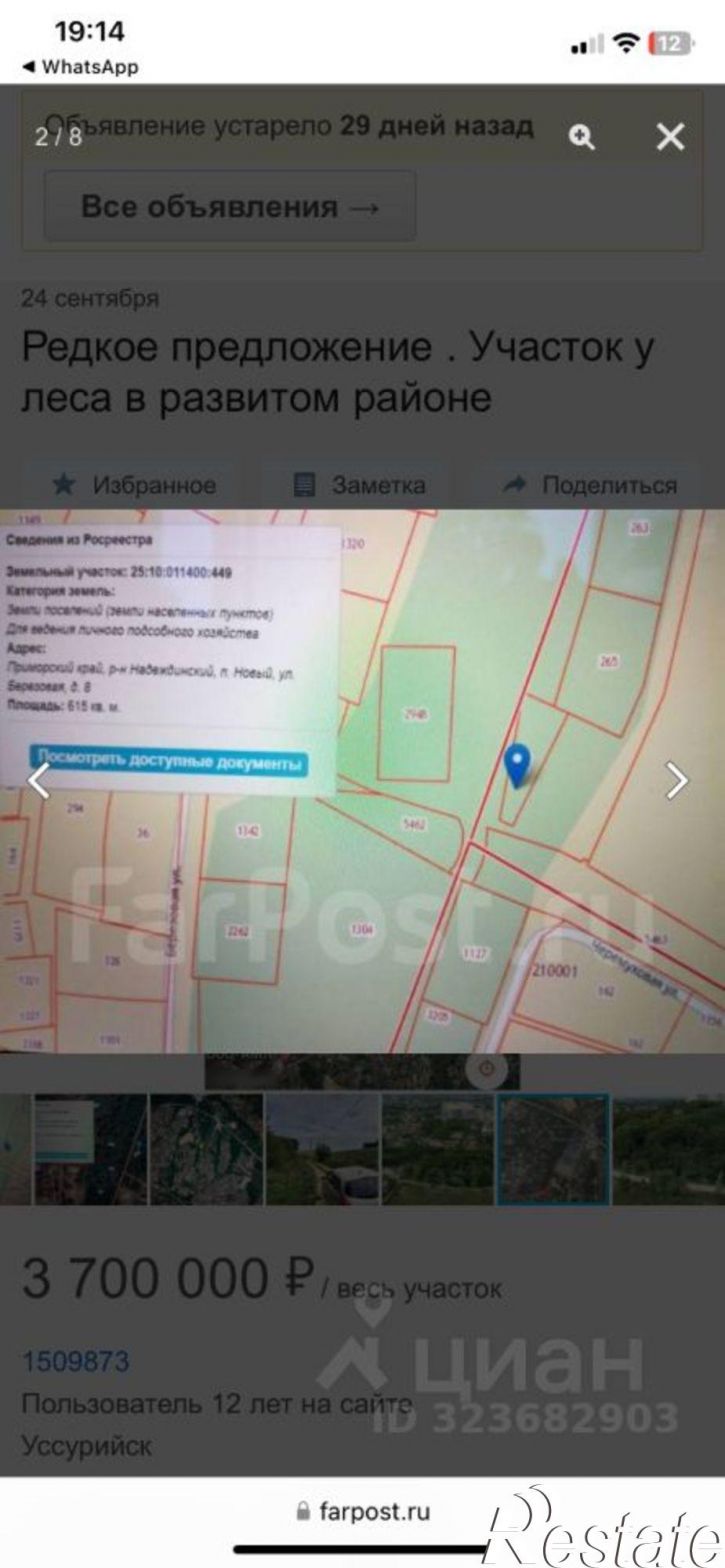Add listing to Избранное

134,485
